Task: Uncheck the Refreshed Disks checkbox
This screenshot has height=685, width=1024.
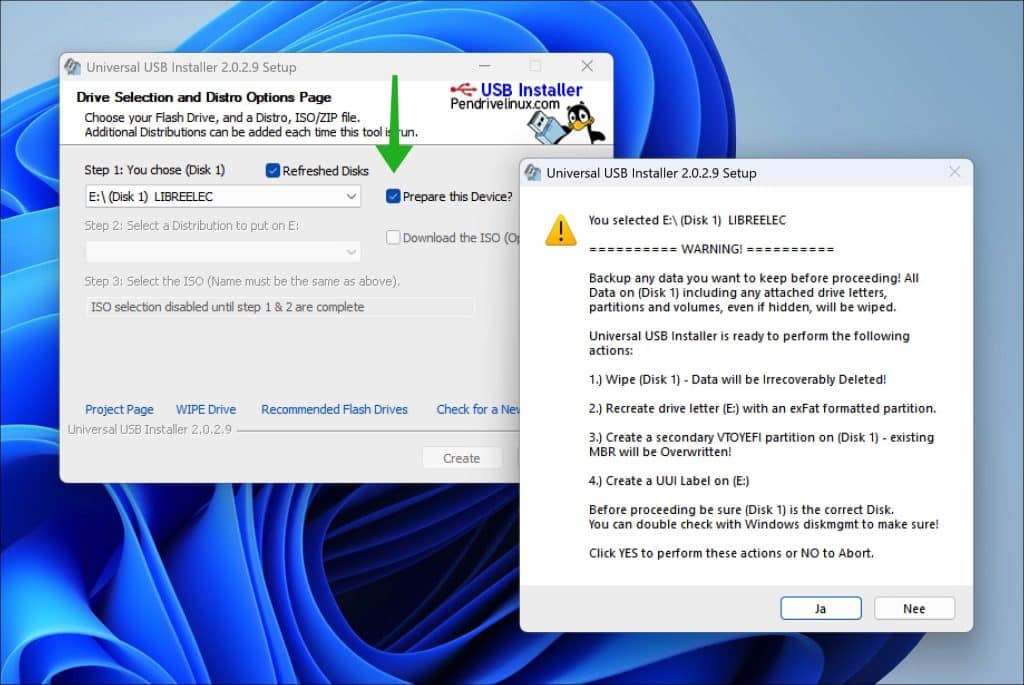Action: [x=273, y=170]
